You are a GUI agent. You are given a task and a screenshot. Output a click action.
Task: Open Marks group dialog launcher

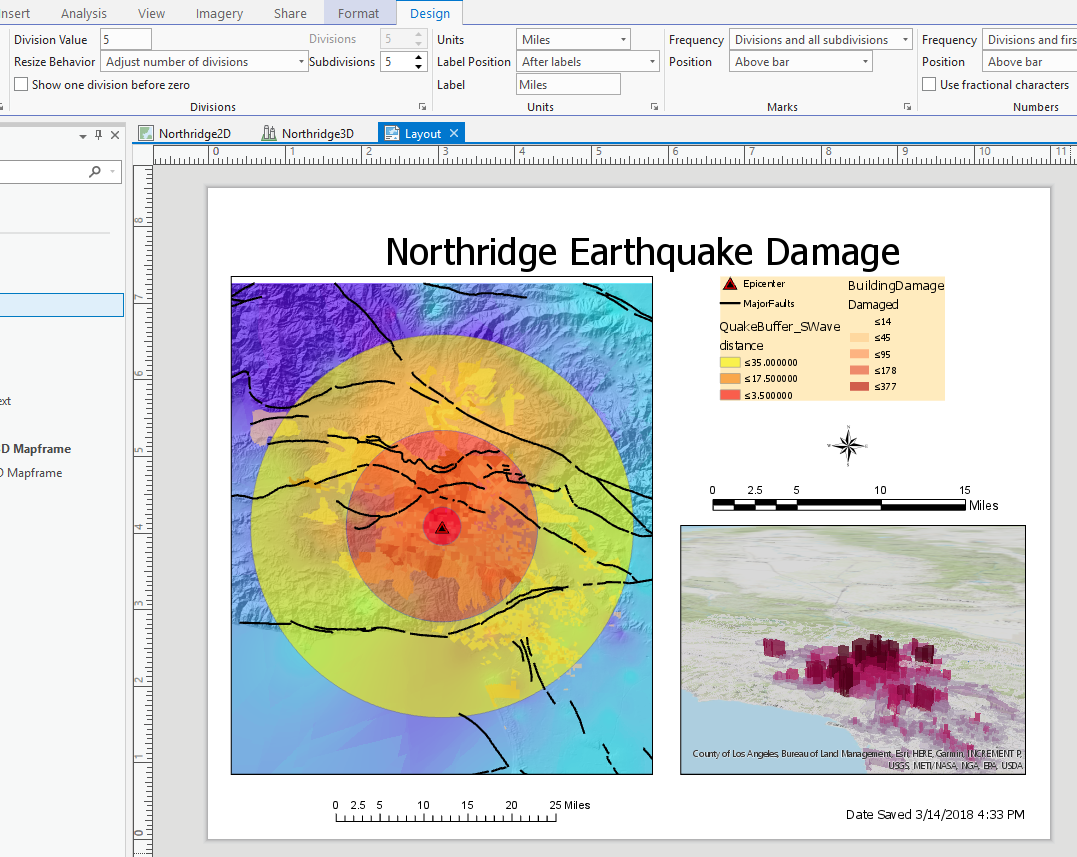(907, 107)
